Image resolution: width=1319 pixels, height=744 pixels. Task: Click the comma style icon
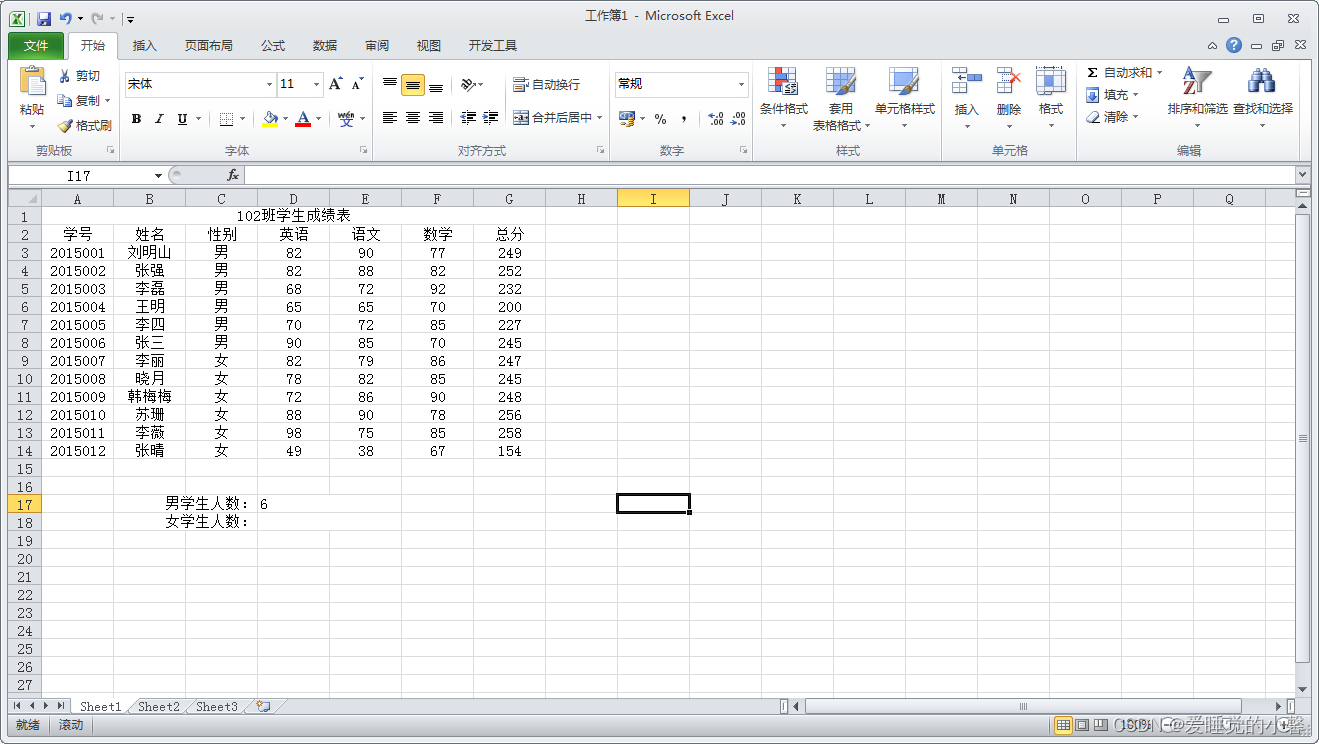pos(683,119)
